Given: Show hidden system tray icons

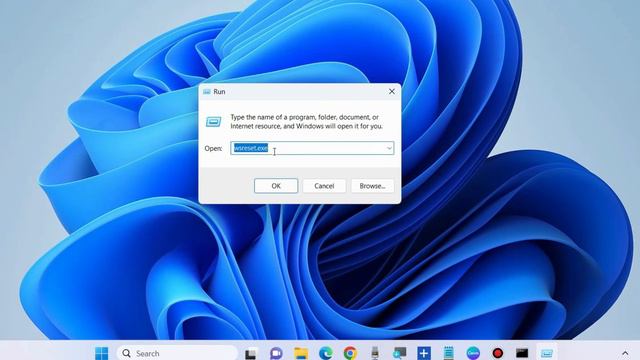Looking at the screenshot, I should (x=625, y=353).
